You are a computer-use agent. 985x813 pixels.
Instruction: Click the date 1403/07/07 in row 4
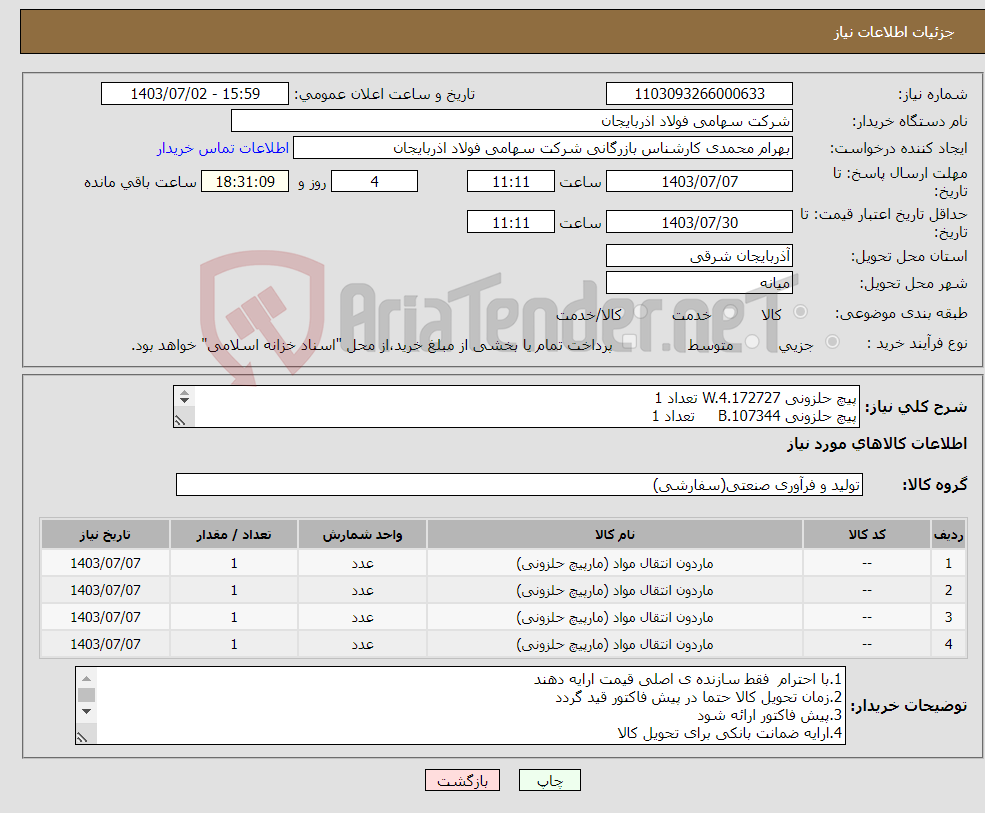105,645
